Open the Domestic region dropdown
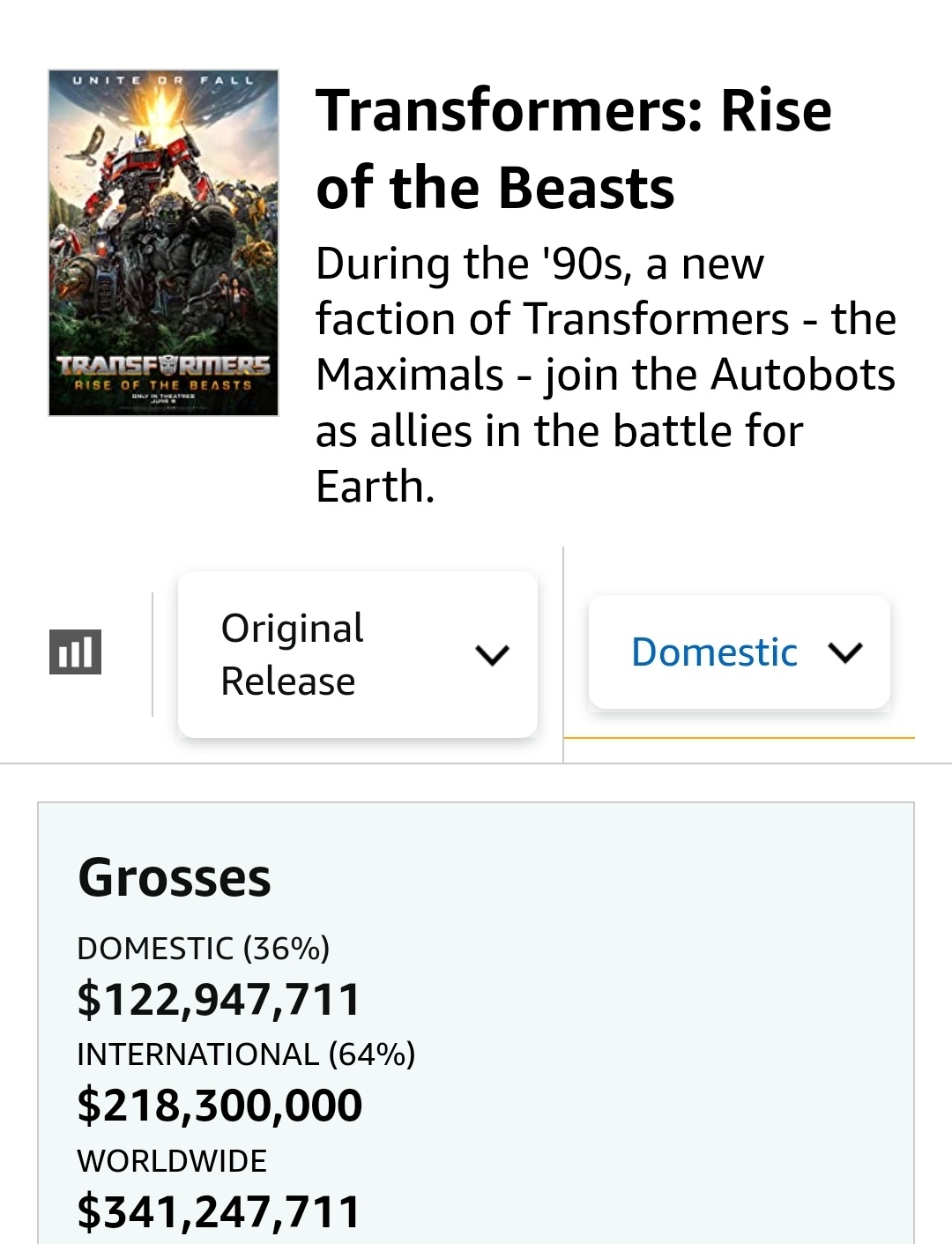This screenshot has width=952, height=1244. pos(739,652)
